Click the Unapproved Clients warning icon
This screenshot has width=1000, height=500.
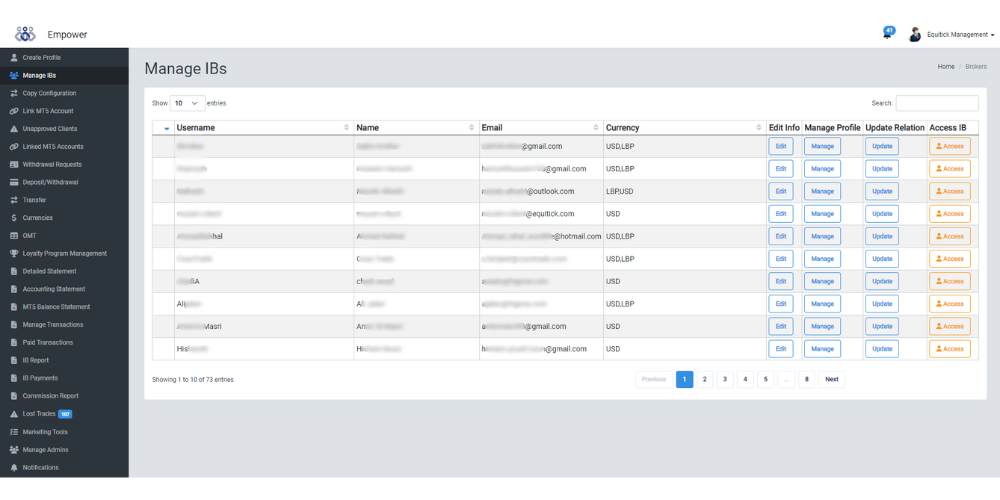pyautogui.click(x=14, y=129)
